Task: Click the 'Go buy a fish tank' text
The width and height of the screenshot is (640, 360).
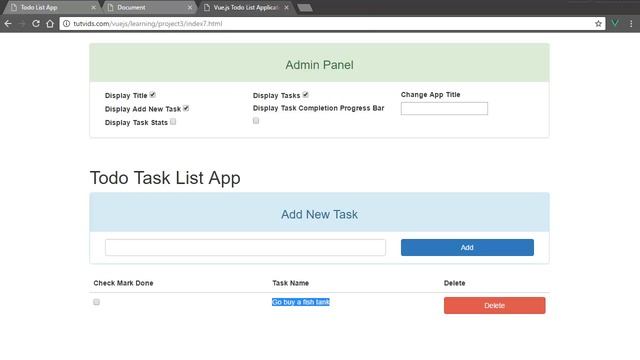Action: pos(301,302)
